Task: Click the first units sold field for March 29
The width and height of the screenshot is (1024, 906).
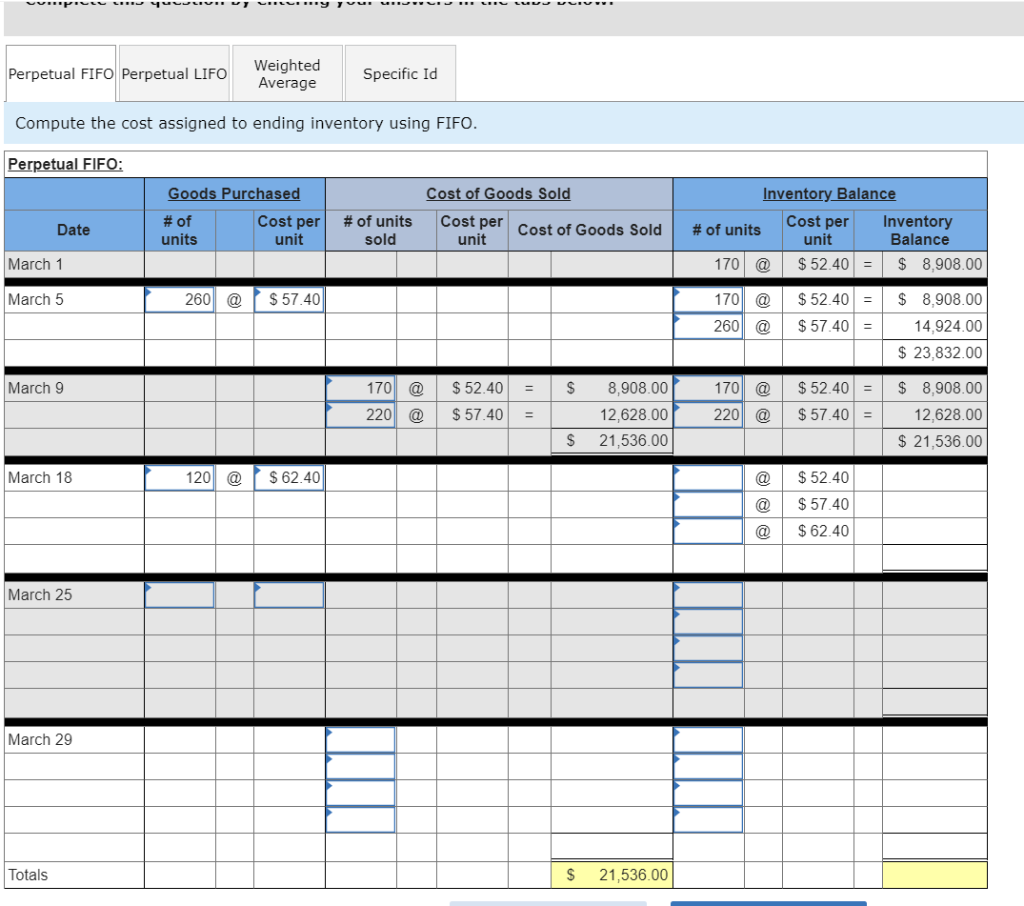Action: 362,739
